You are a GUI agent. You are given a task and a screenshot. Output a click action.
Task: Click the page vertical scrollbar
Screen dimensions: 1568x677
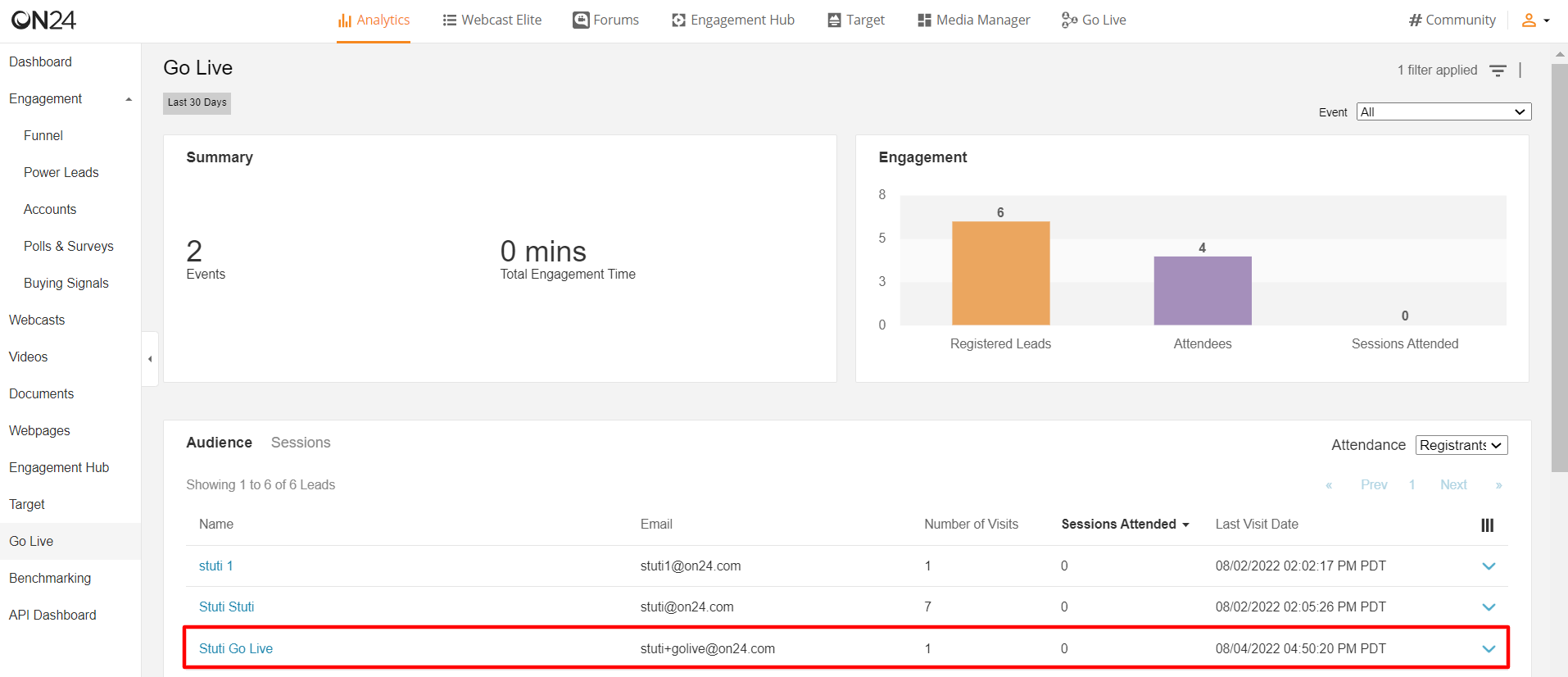pyautogui.click(x=1559, y=267)
